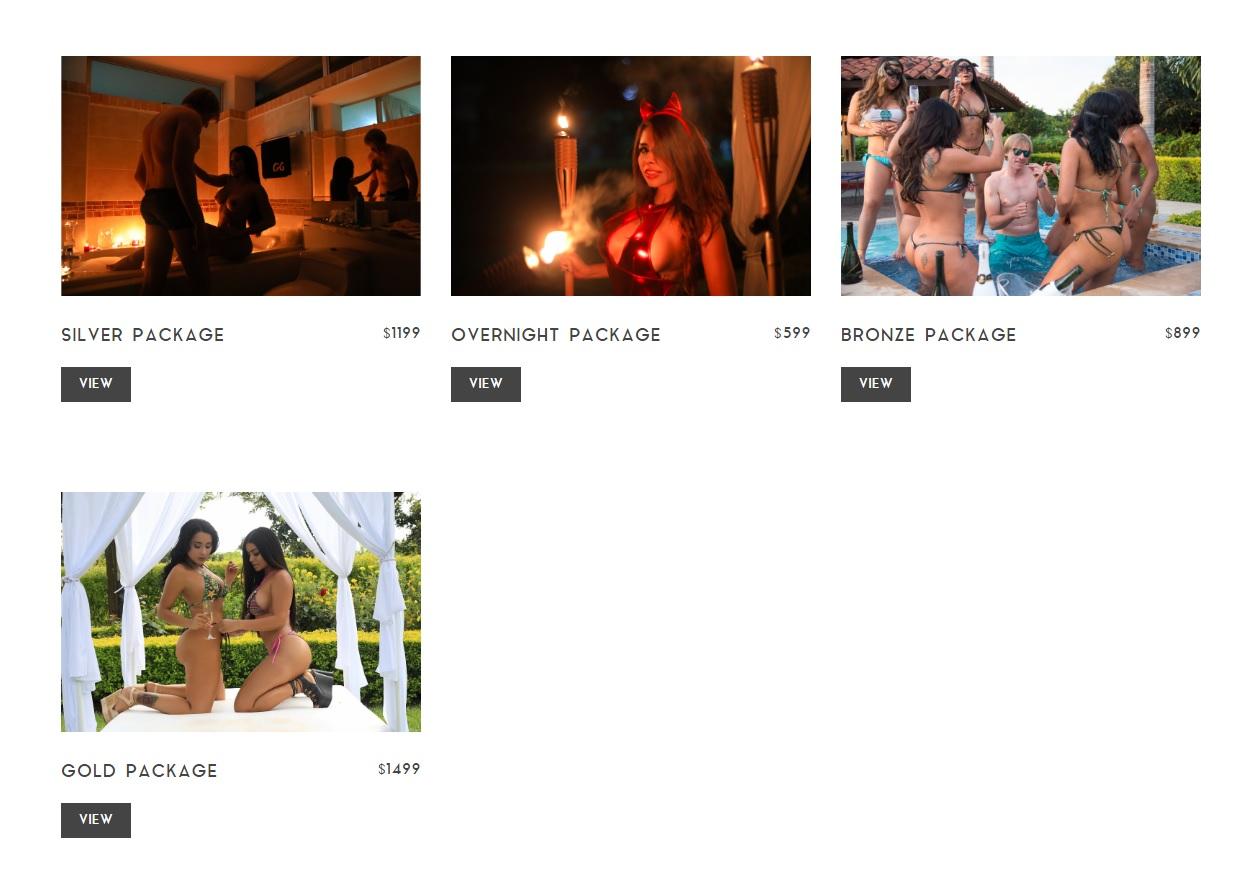Viewport: 1236px width, 872px height.
Task: Click the Silver Package thumbnail image
Action: point(241,176)
